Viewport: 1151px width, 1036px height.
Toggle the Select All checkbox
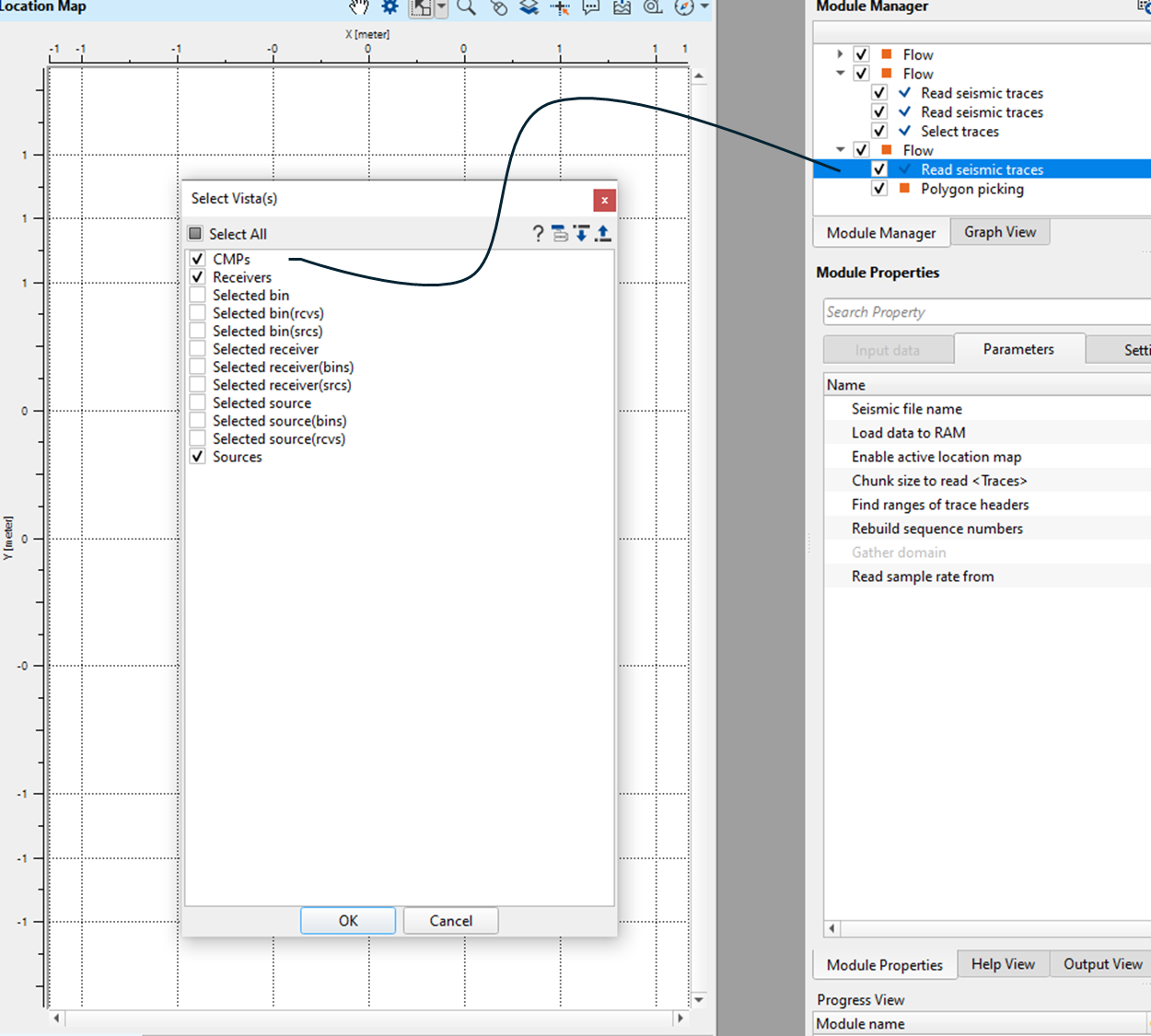[195, 234]
